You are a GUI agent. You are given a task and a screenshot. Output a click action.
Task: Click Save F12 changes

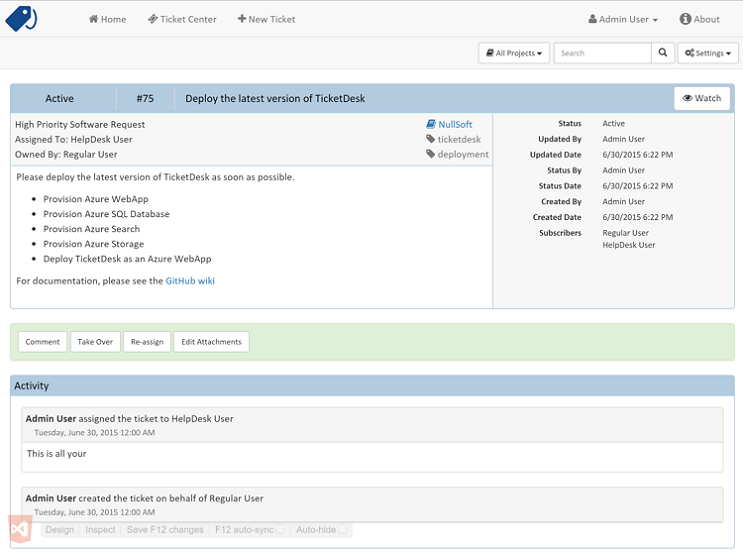coord(165,530)
